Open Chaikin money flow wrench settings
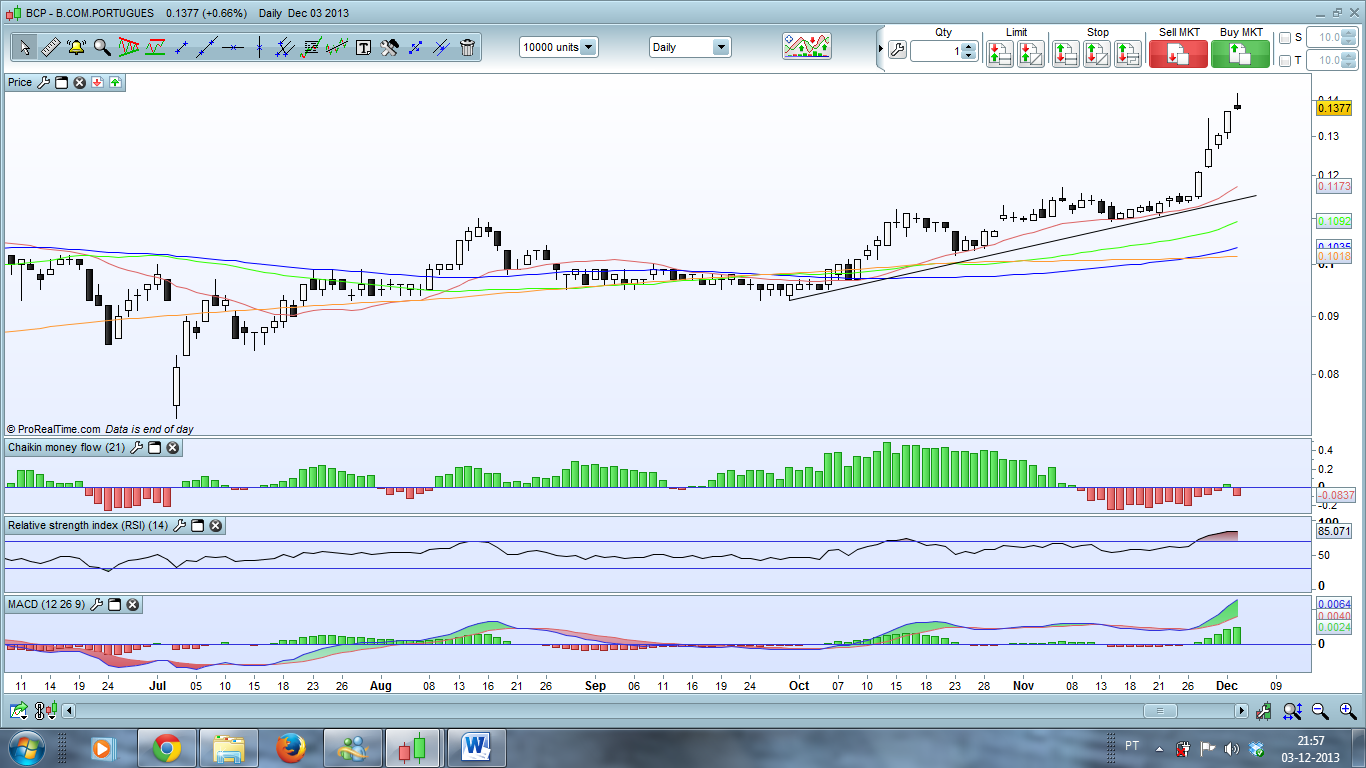The height and width of the screenshot is (768, 1366). [137, 448]
